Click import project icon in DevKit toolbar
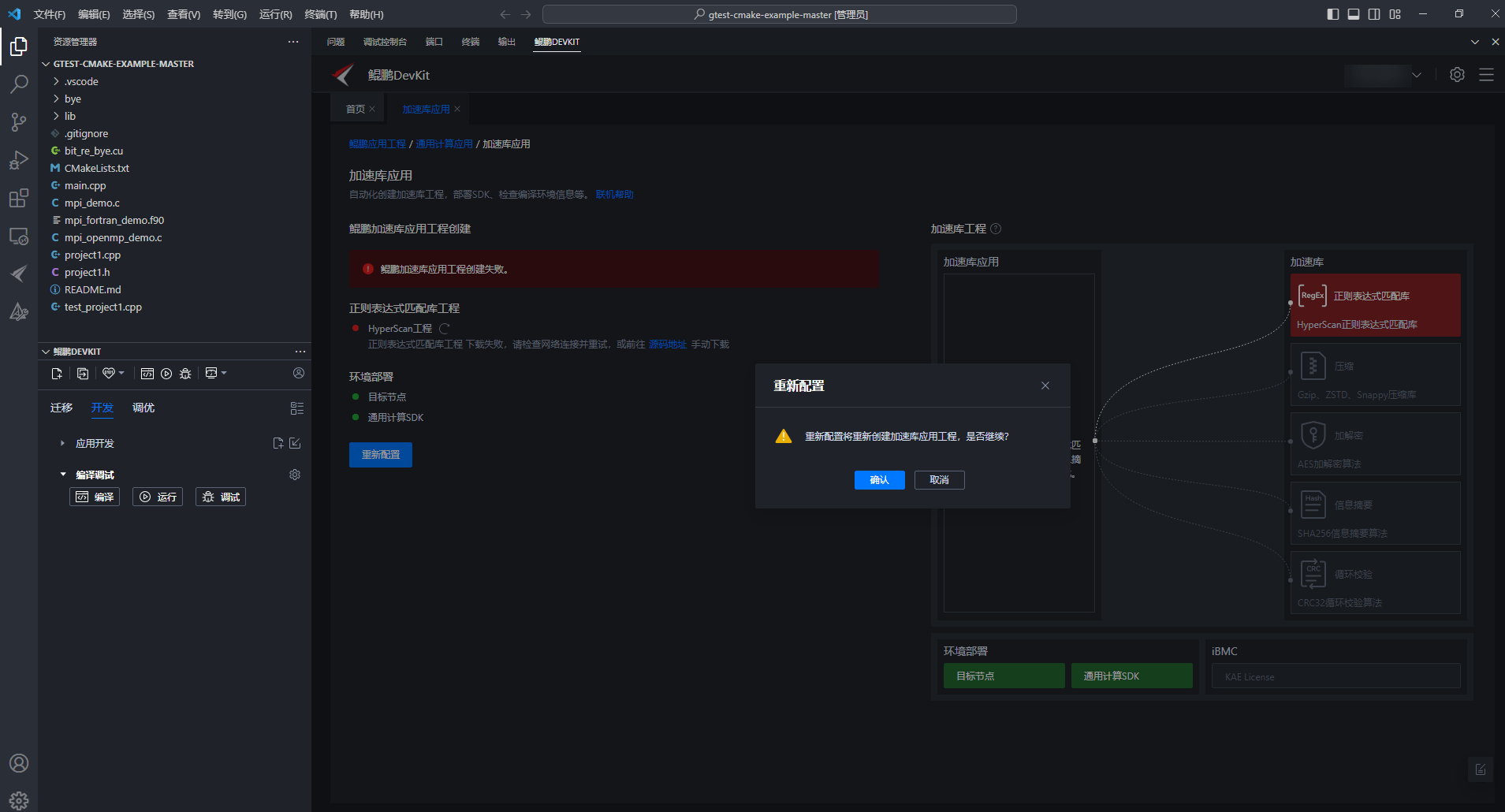Screen dimensions: 1505x812 click(x=83, y=374)
